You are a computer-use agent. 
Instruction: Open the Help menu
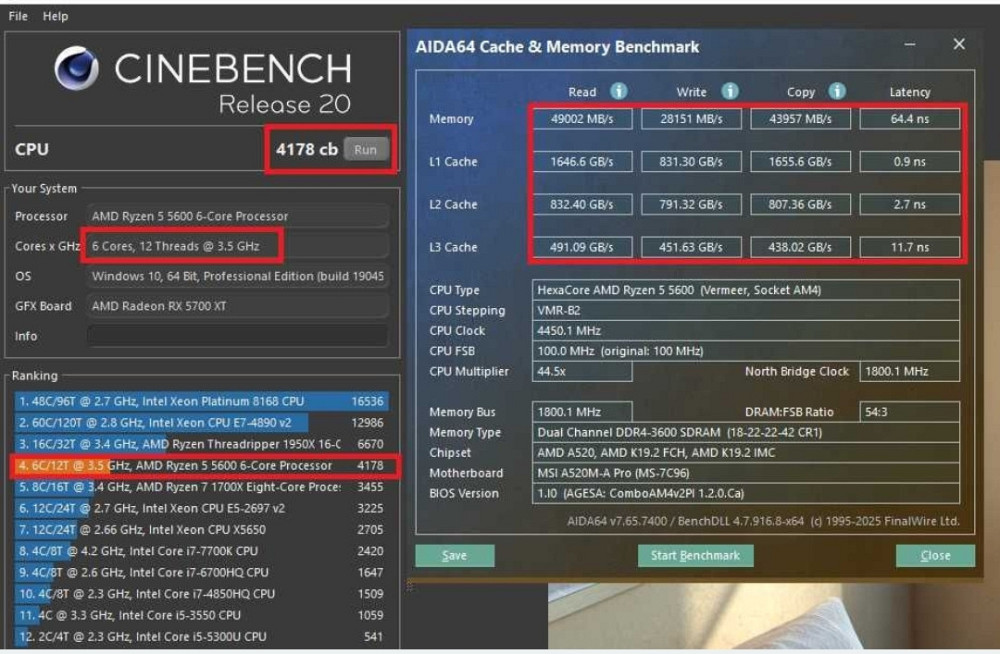pyautogui.click(x=55, y=16)
